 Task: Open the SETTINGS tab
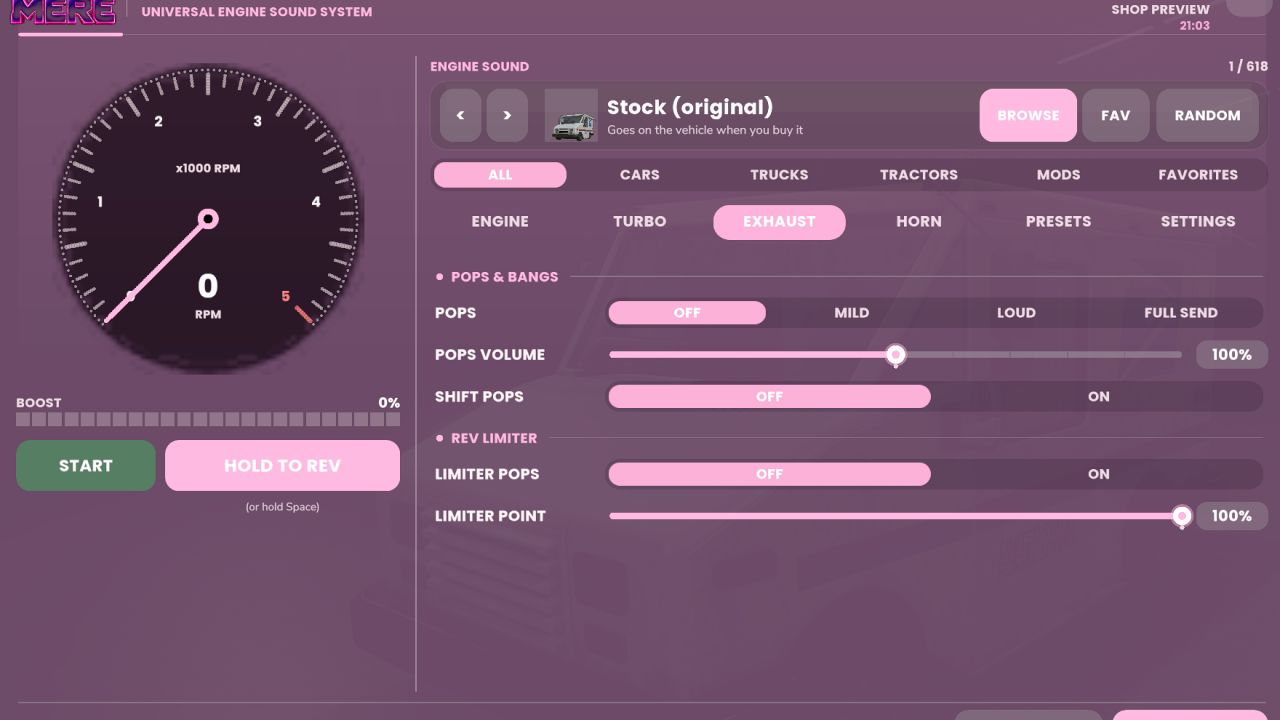tap(1198, 222)
